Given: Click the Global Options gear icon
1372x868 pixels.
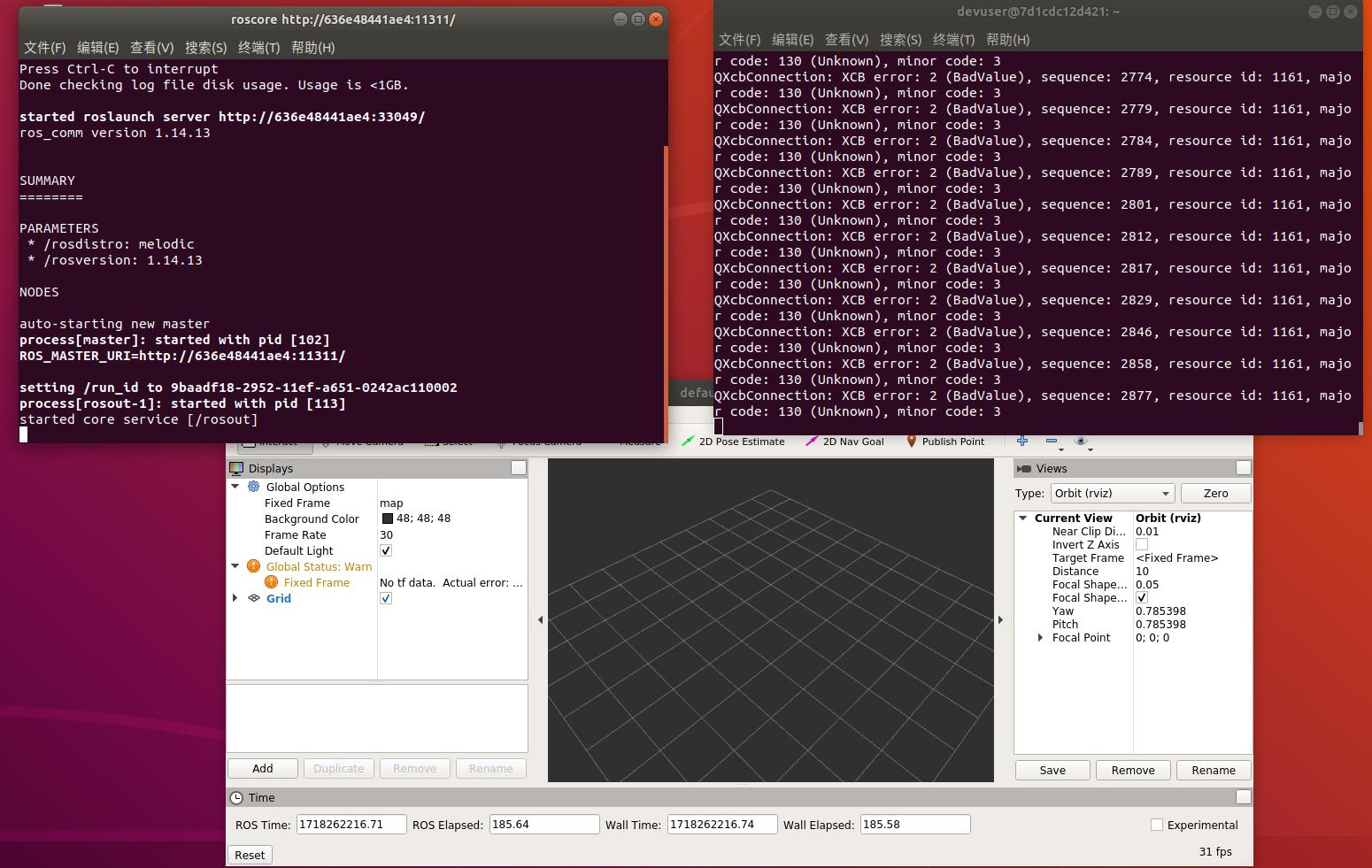Looking at the screenshot, I should point(254,487).
